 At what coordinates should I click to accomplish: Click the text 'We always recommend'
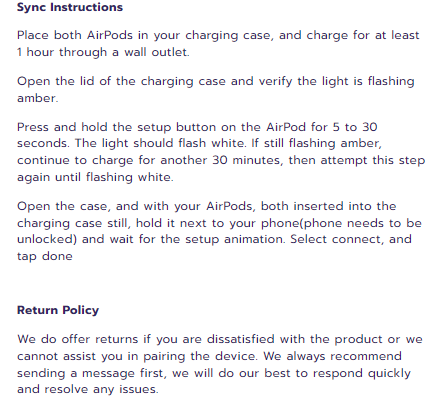click(x=332, y=356)
